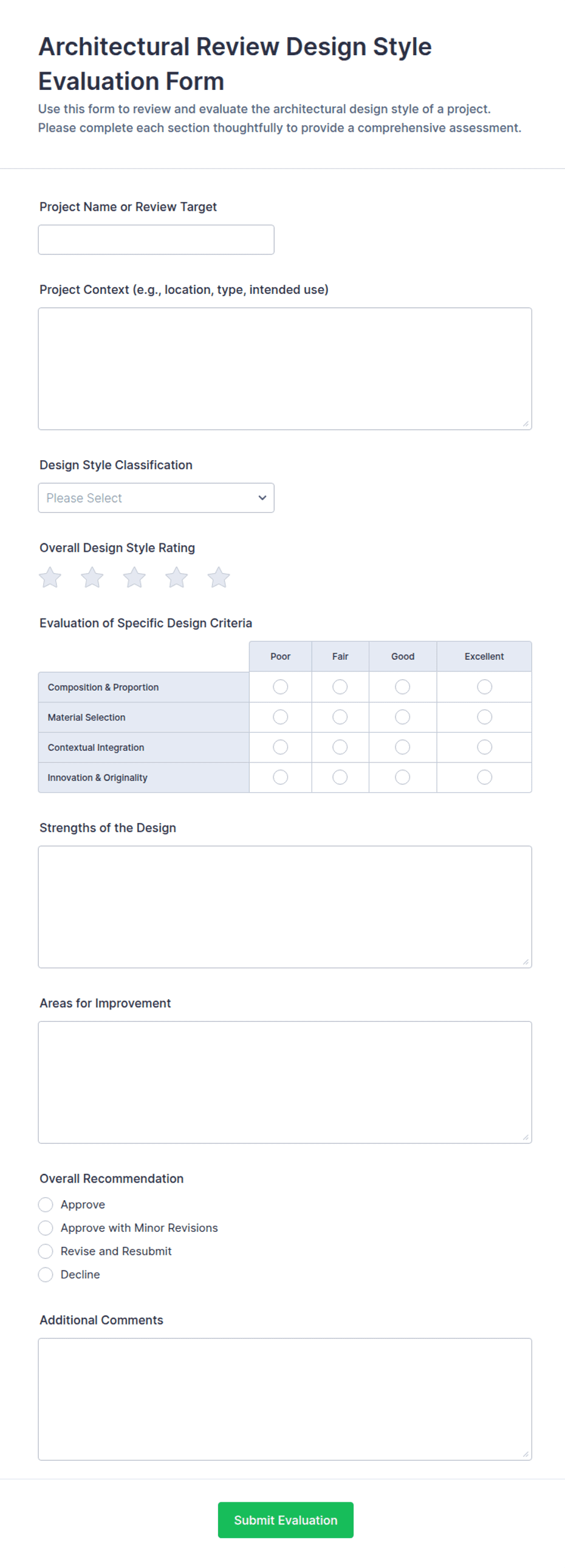565x1568 pixels.
Task: Rate Material Selection as Good
Action: click(x=402, y=717)
